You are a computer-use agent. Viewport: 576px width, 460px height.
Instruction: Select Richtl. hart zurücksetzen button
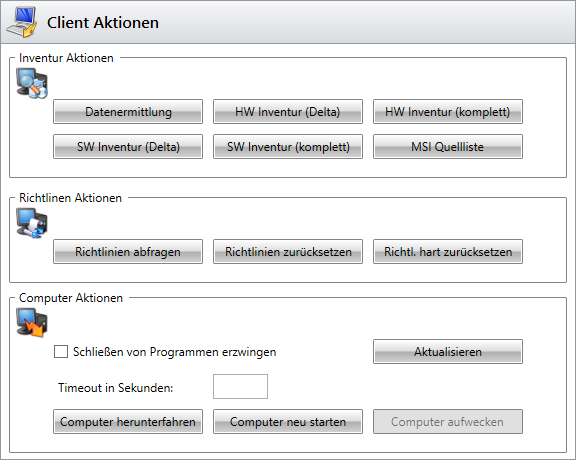448,252
